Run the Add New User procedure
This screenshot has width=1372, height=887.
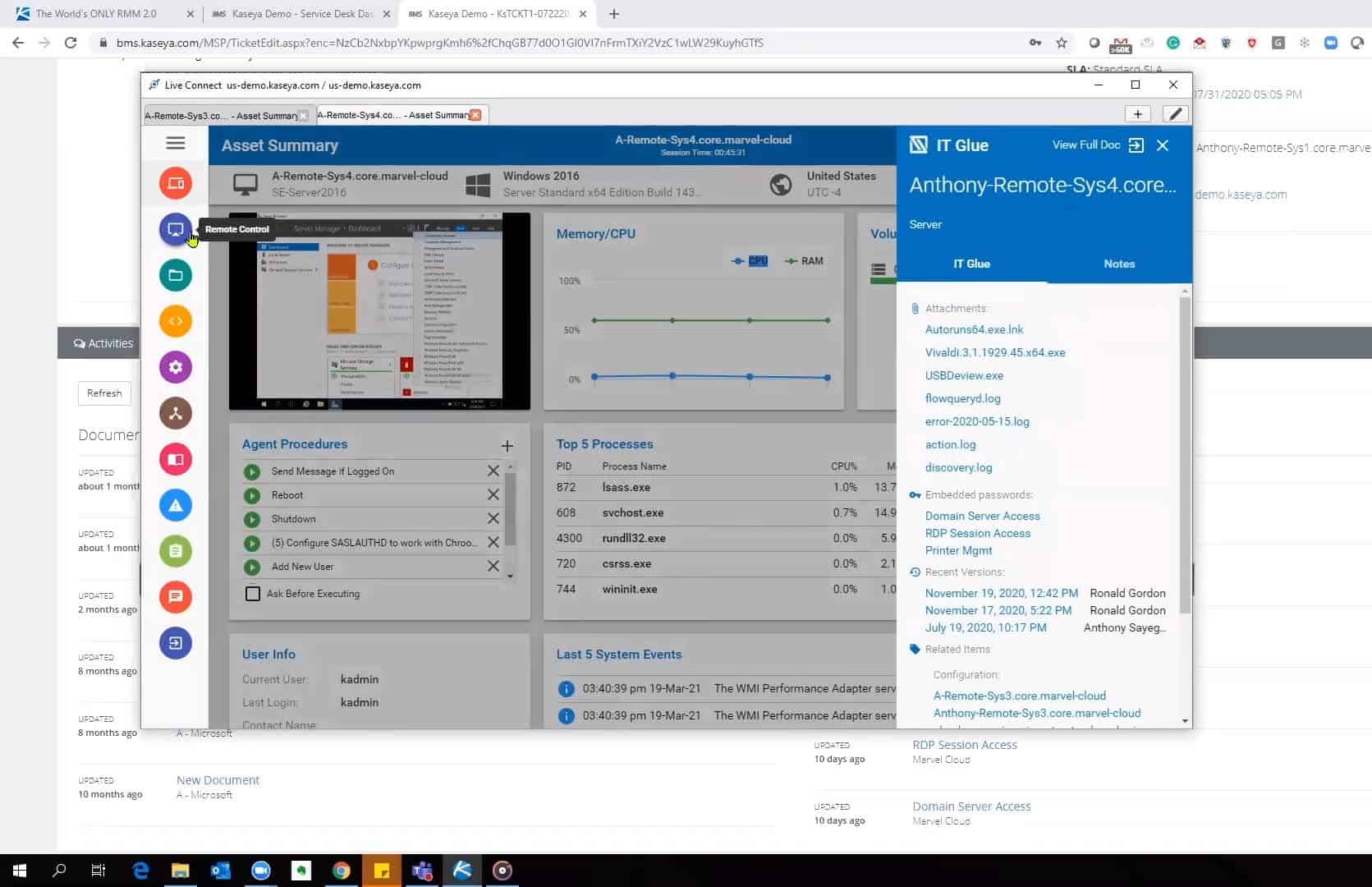click(x=252, y=567)
